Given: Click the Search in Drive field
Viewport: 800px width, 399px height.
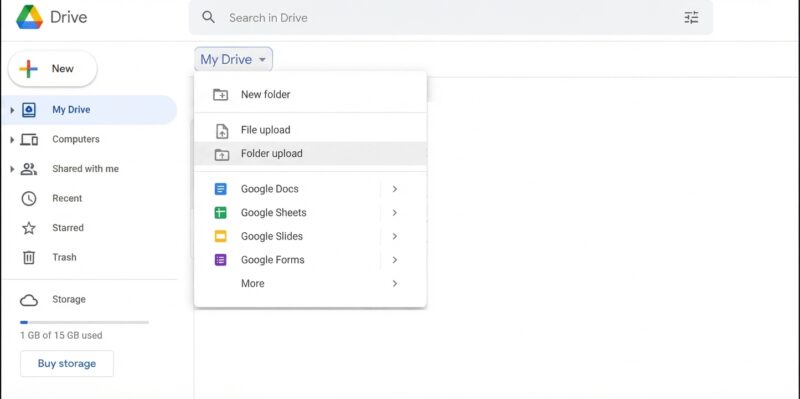Looking at the screenshot, I should [x=451, y=17].
